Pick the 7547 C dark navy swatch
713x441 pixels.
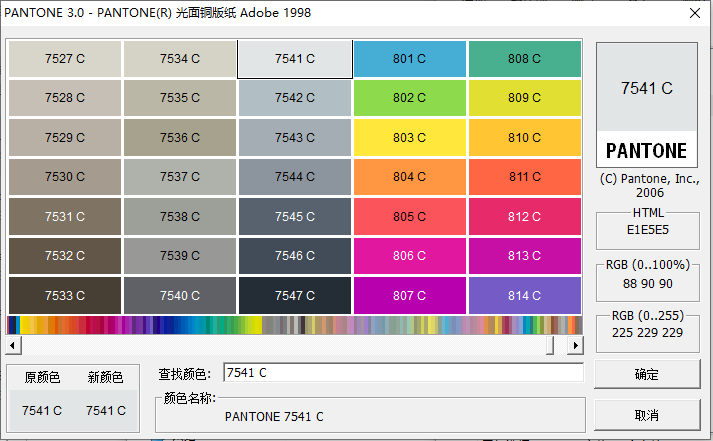point(295,296)
